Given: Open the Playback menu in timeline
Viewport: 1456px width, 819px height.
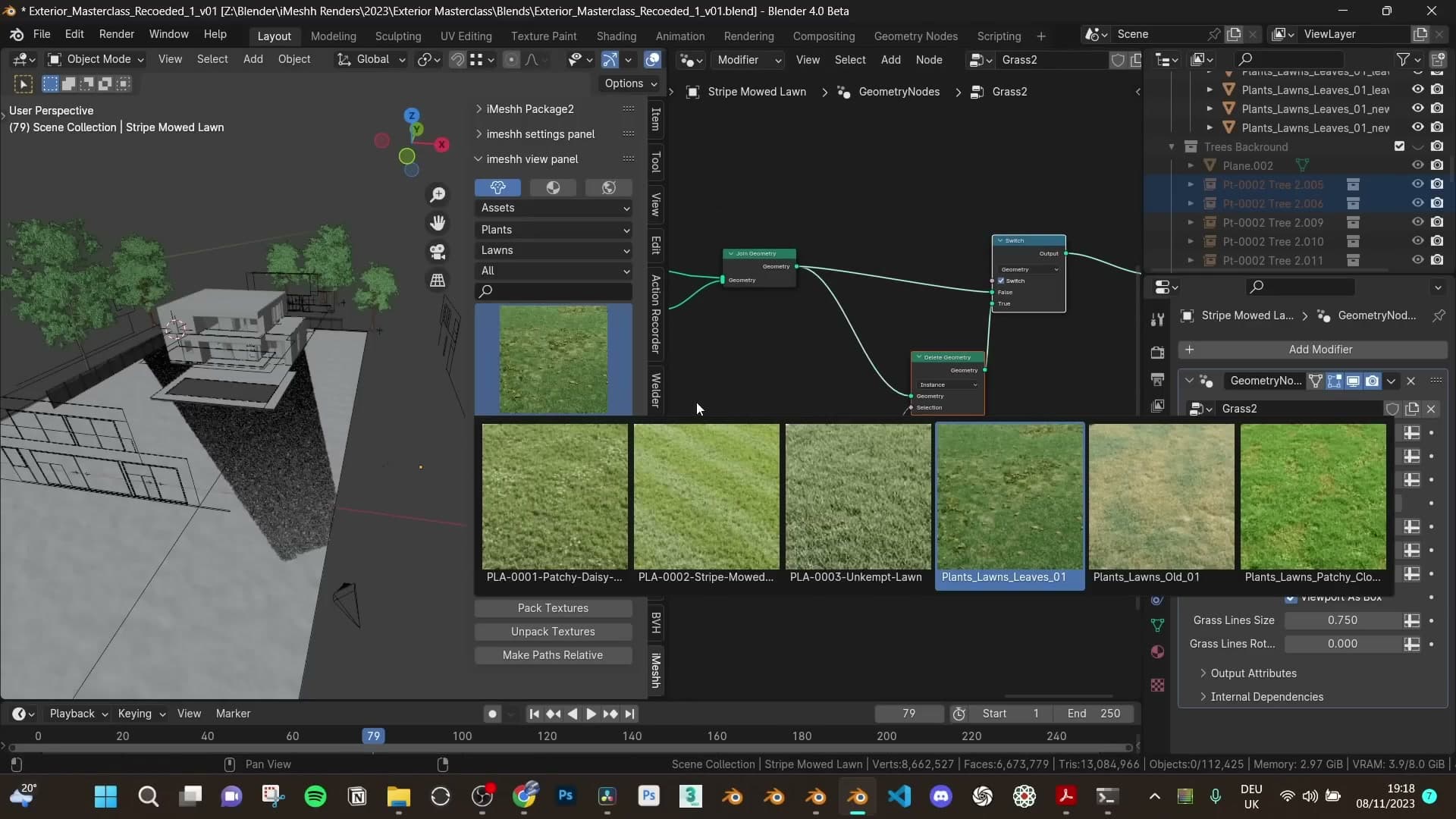Looking at the screenshot, I should [78, 714].
